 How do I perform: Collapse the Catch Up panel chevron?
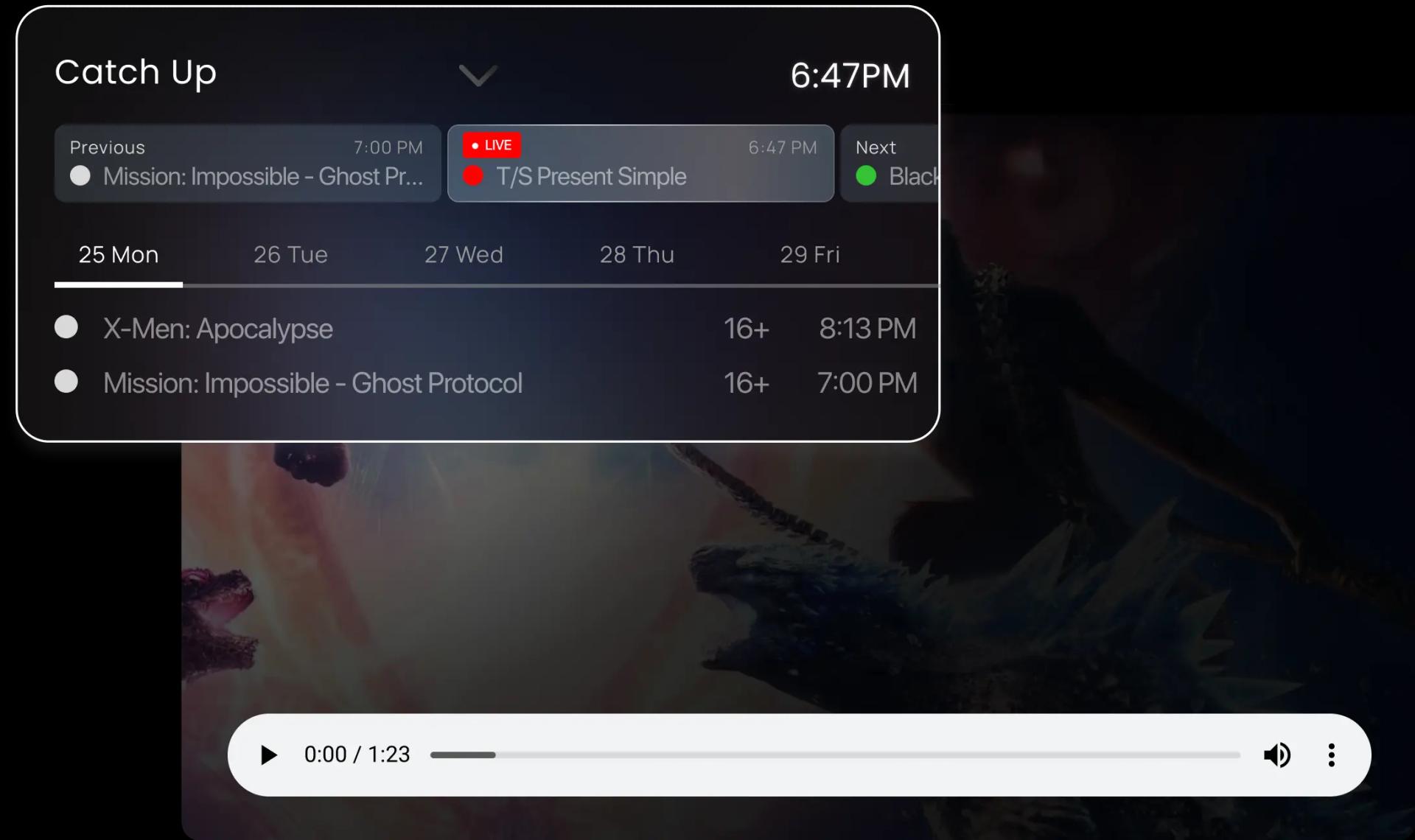click(x=478, y=75)
